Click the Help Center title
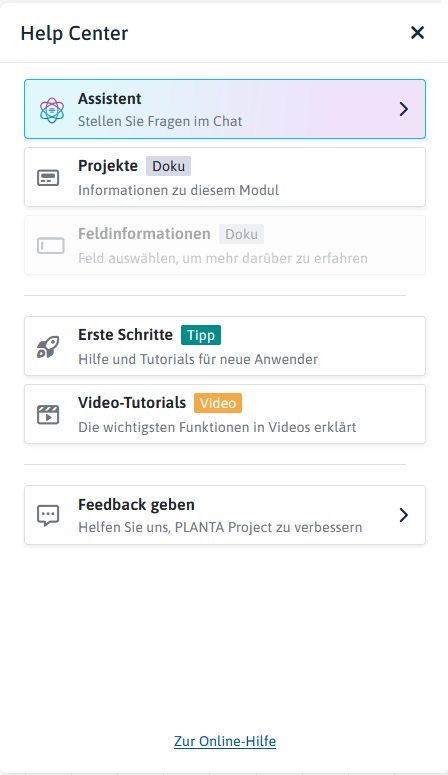Screen dimensions: 448x775 74,33
